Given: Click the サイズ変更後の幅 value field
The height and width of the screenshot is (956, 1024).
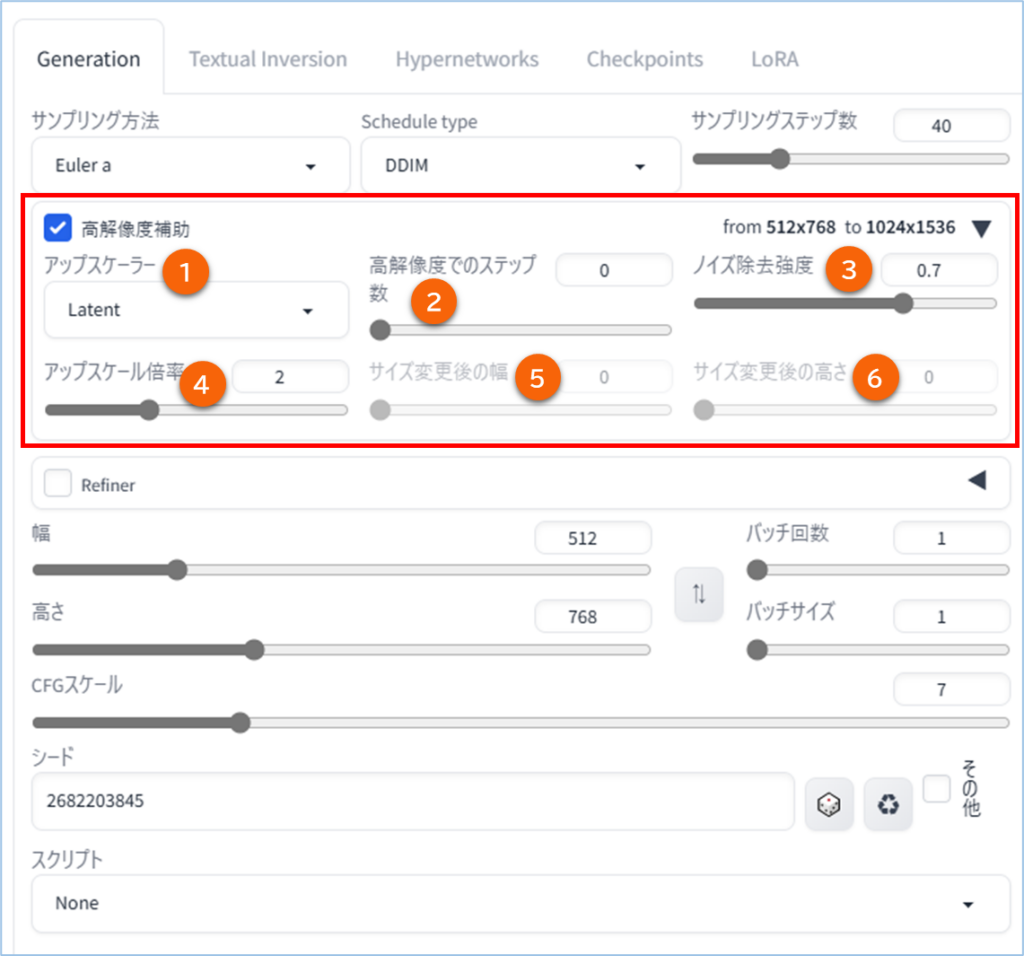Looking at the screenshot, I should (614, 377).
